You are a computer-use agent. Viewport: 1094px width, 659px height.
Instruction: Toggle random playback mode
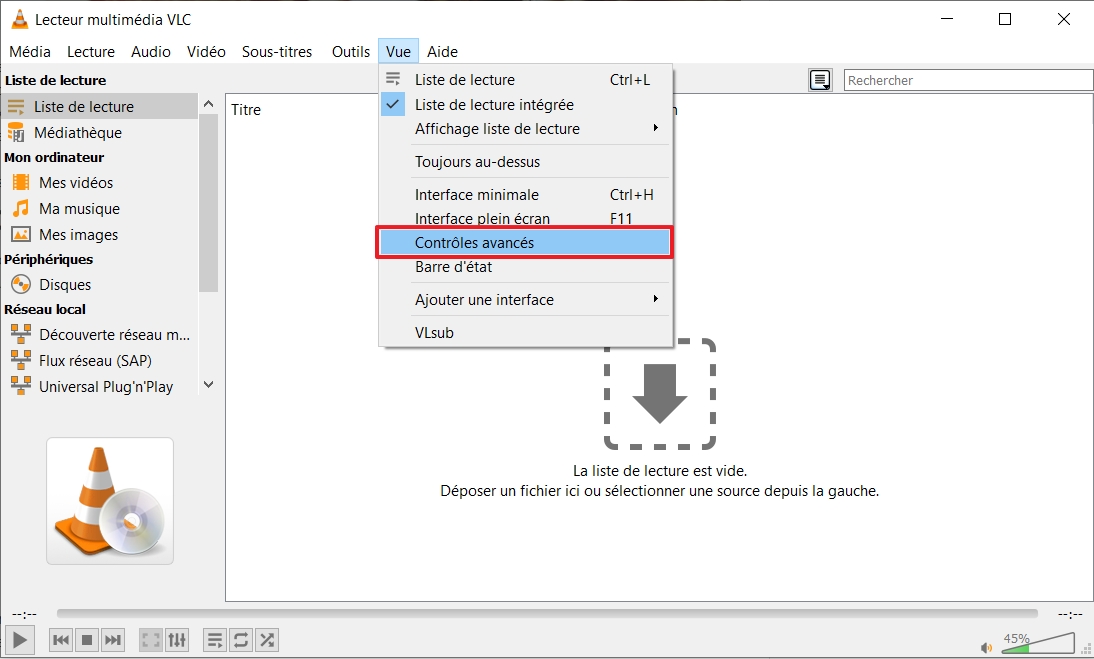click(x=267, y=640)
